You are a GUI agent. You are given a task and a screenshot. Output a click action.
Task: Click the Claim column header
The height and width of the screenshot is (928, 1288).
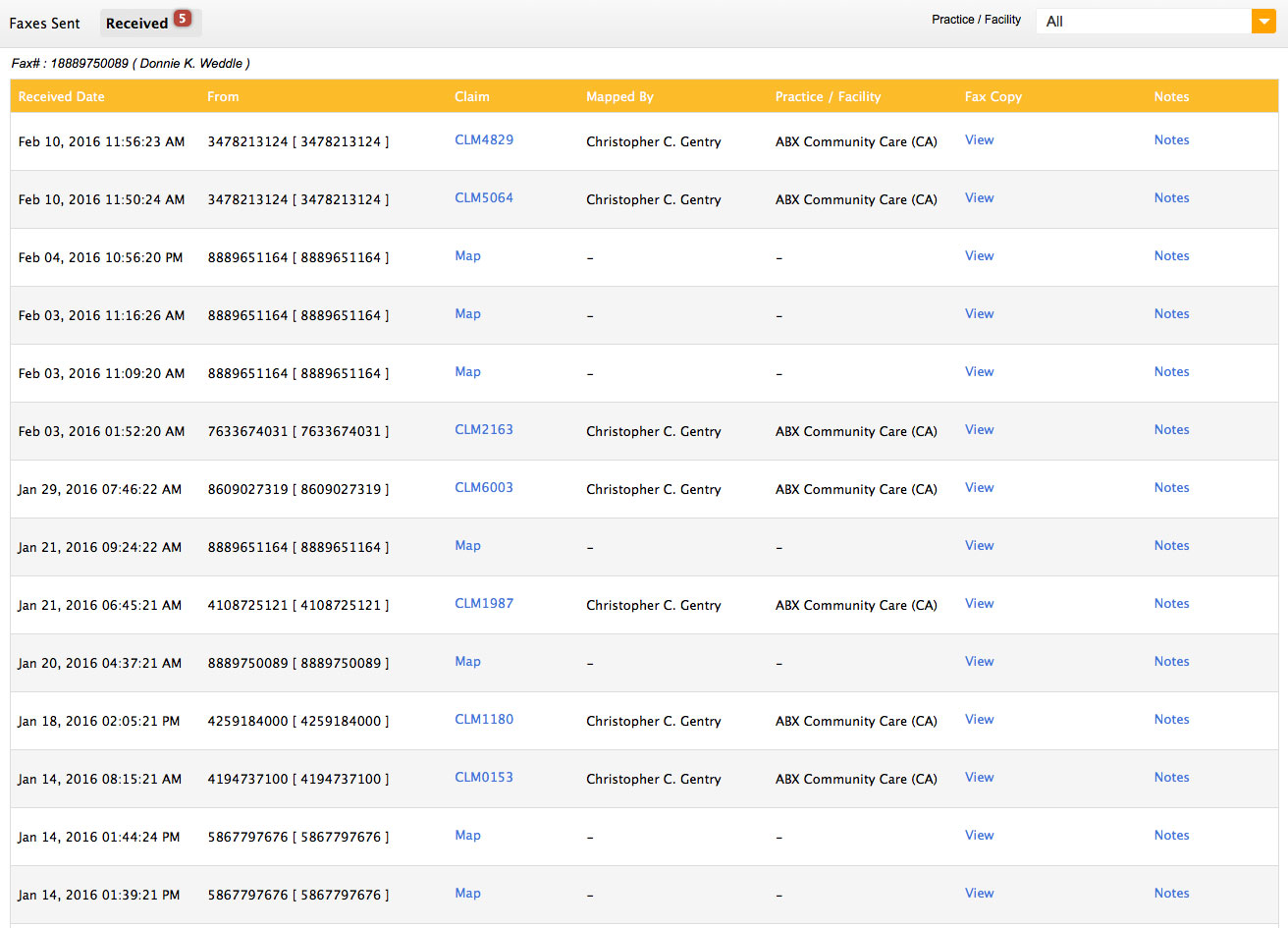coord(471,96)
